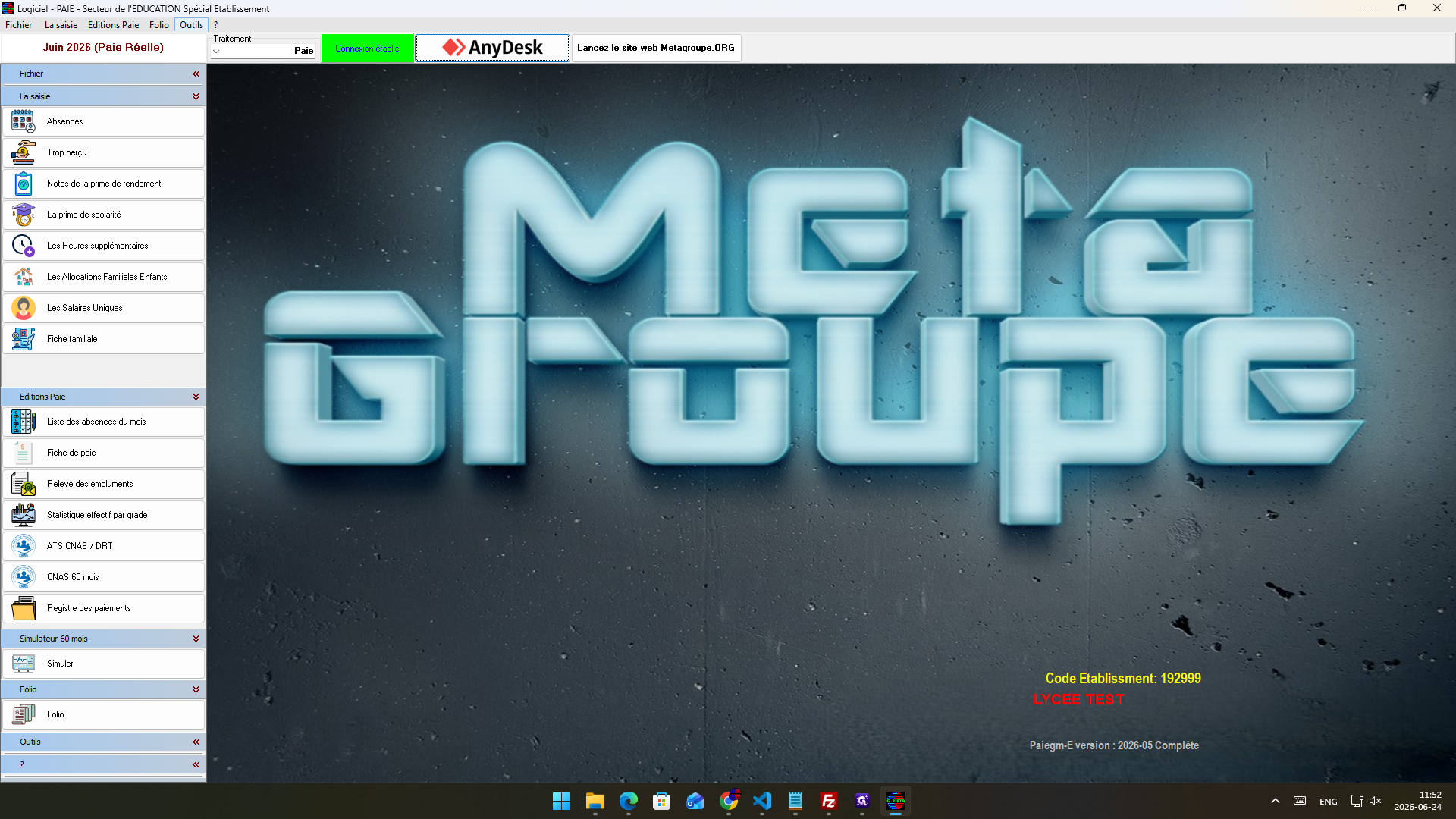
Task: Click the Paiegm-E version text
Action: tap(1114, 745)
